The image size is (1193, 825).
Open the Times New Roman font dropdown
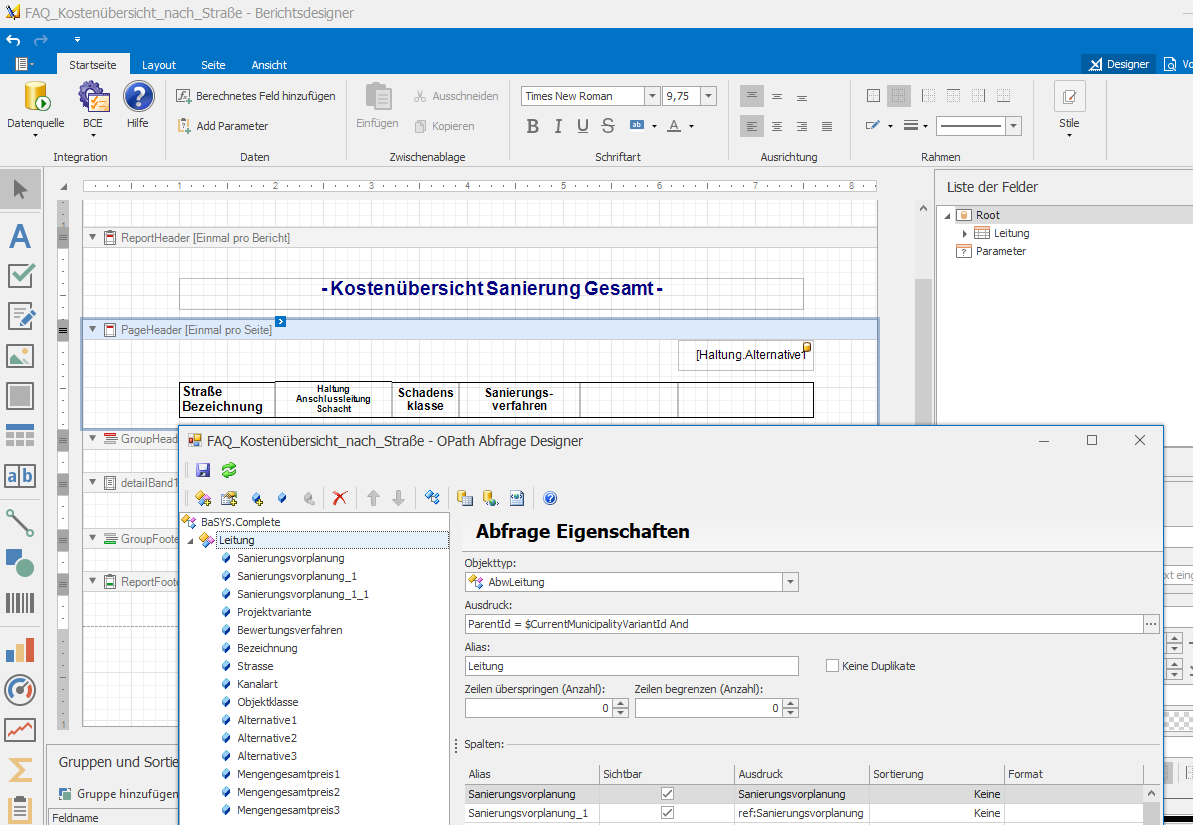[x=652, y=96]
